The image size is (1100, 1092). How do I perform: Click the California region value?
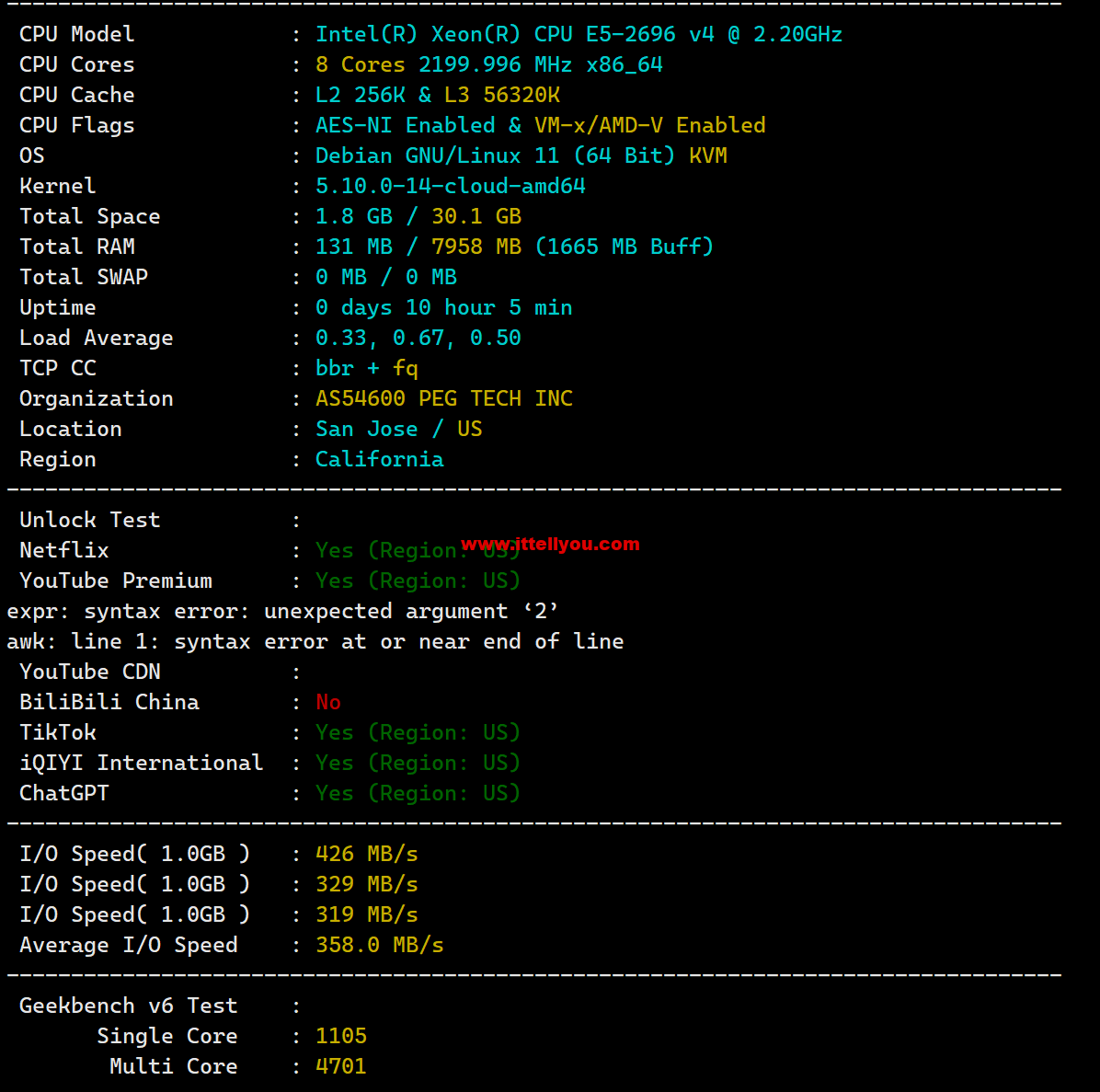(380, 459)
